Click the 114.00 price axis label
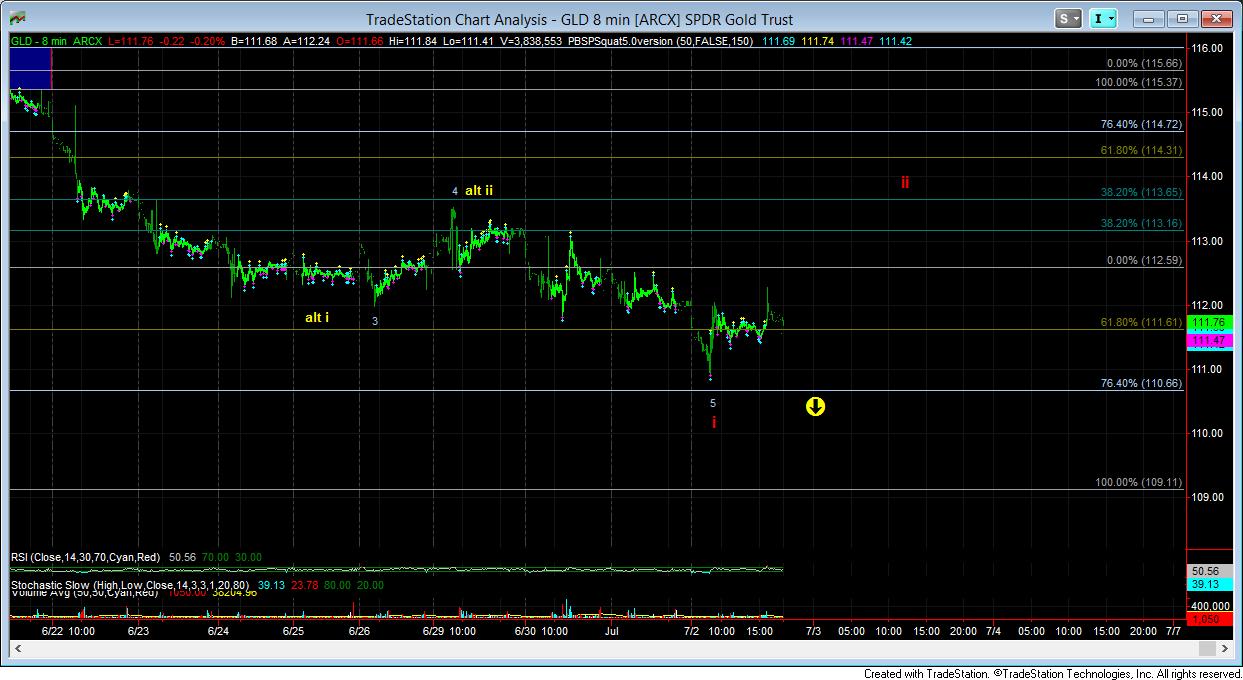Image resolution: width=1243 pixels, height=680 pixels. 1207,176
